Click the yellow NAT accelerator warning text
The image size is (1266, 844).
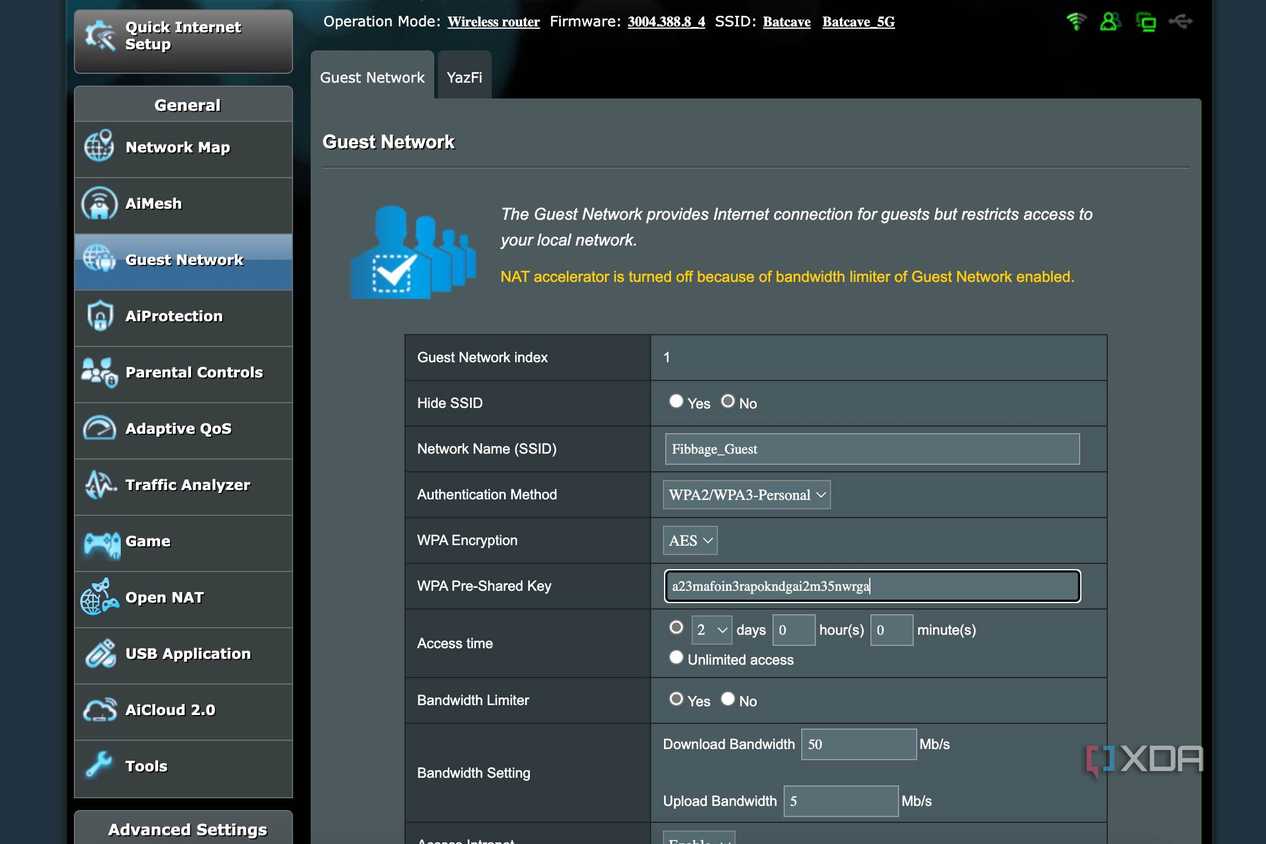point(787,276)
